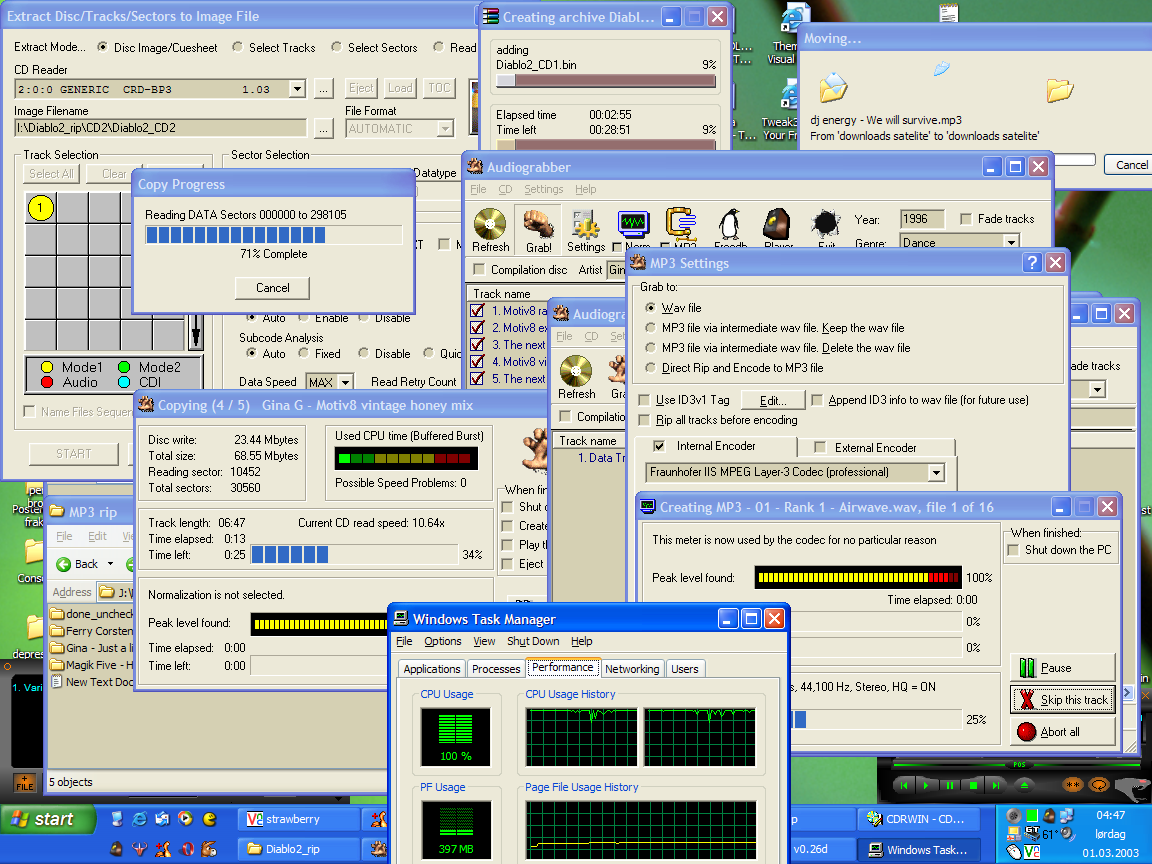Select Direct Rip and Encode to MP3 file
1152x864 pixels.
(x=650, y=367)
